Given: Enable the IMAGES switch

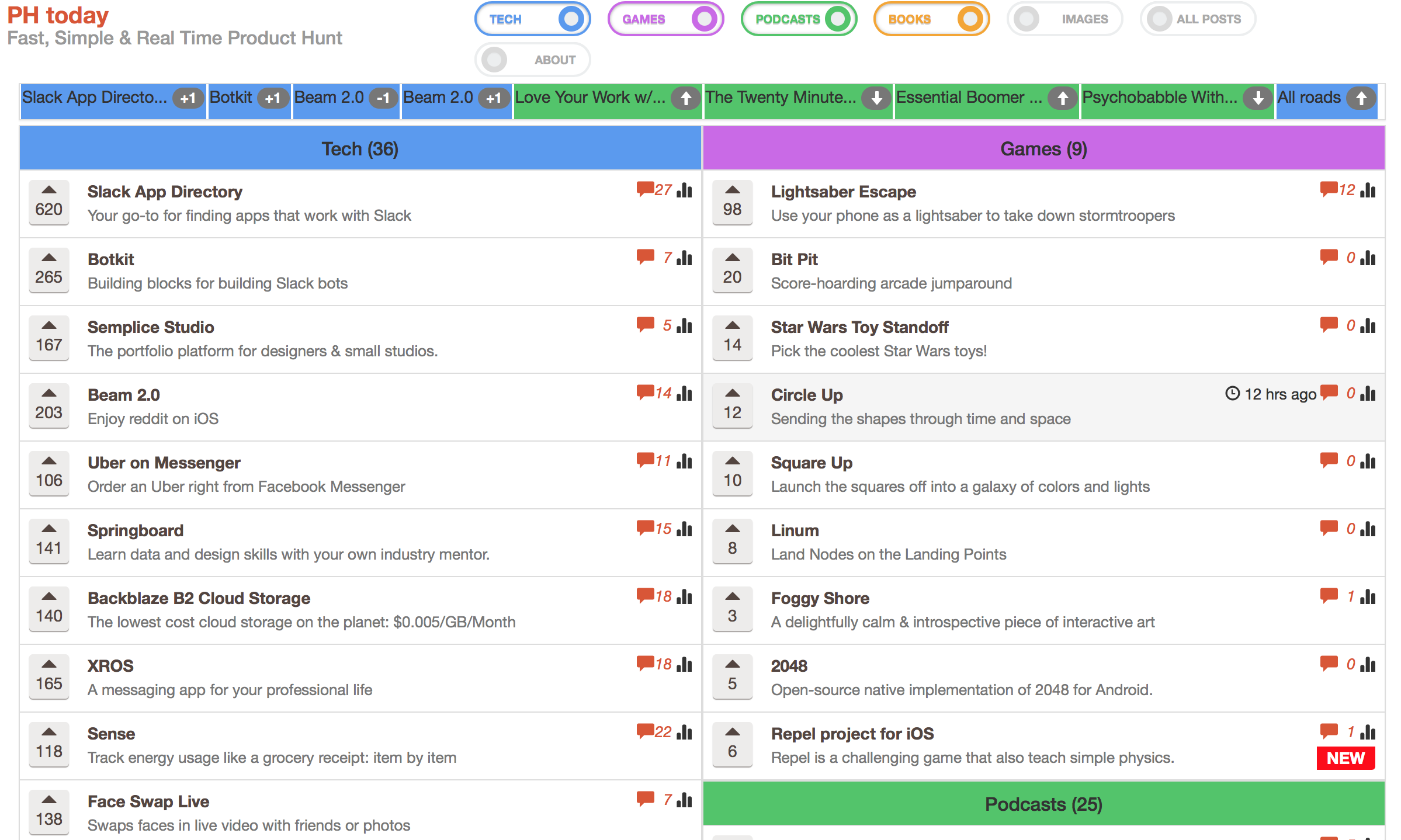Looking at the screenshot, I should coord(1064,19).
